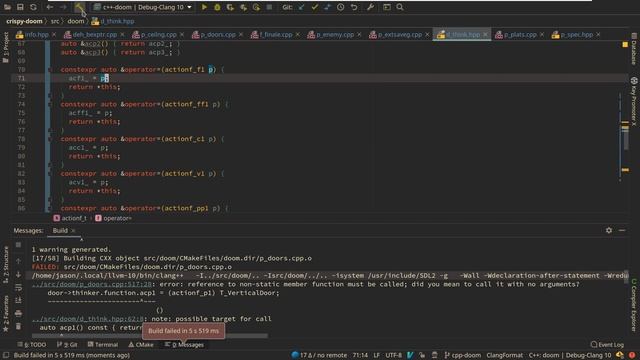
Task: Fold the operator= block at line 78
Action: (50, 139)
